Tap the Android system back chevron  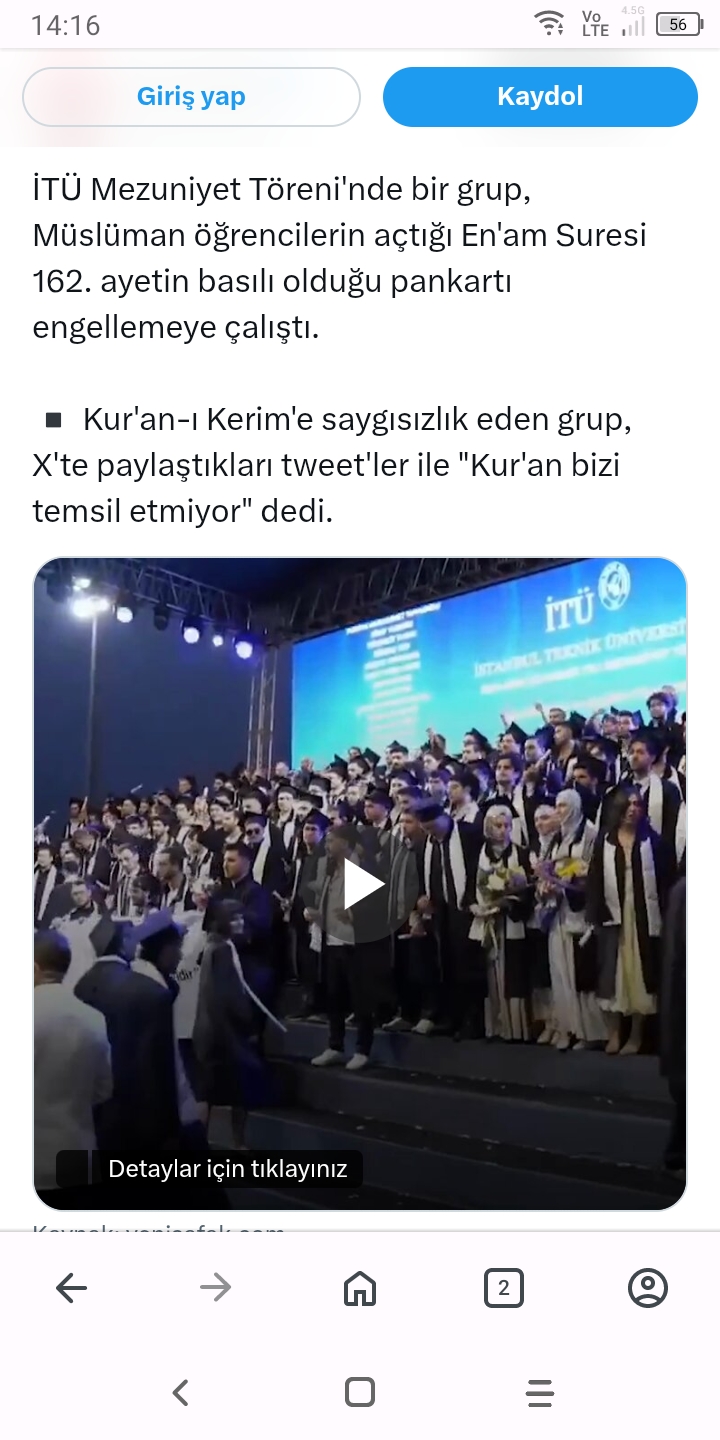coord(180,1392)
